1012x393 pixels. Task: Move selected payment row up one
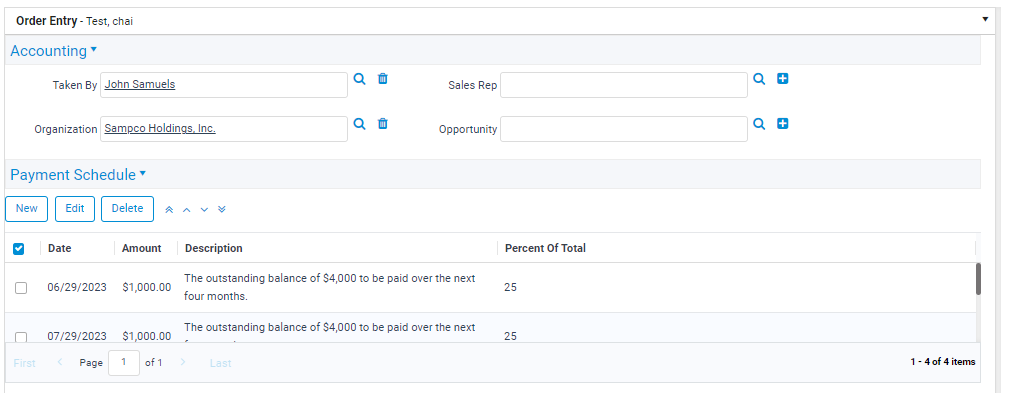pos(187,210)
